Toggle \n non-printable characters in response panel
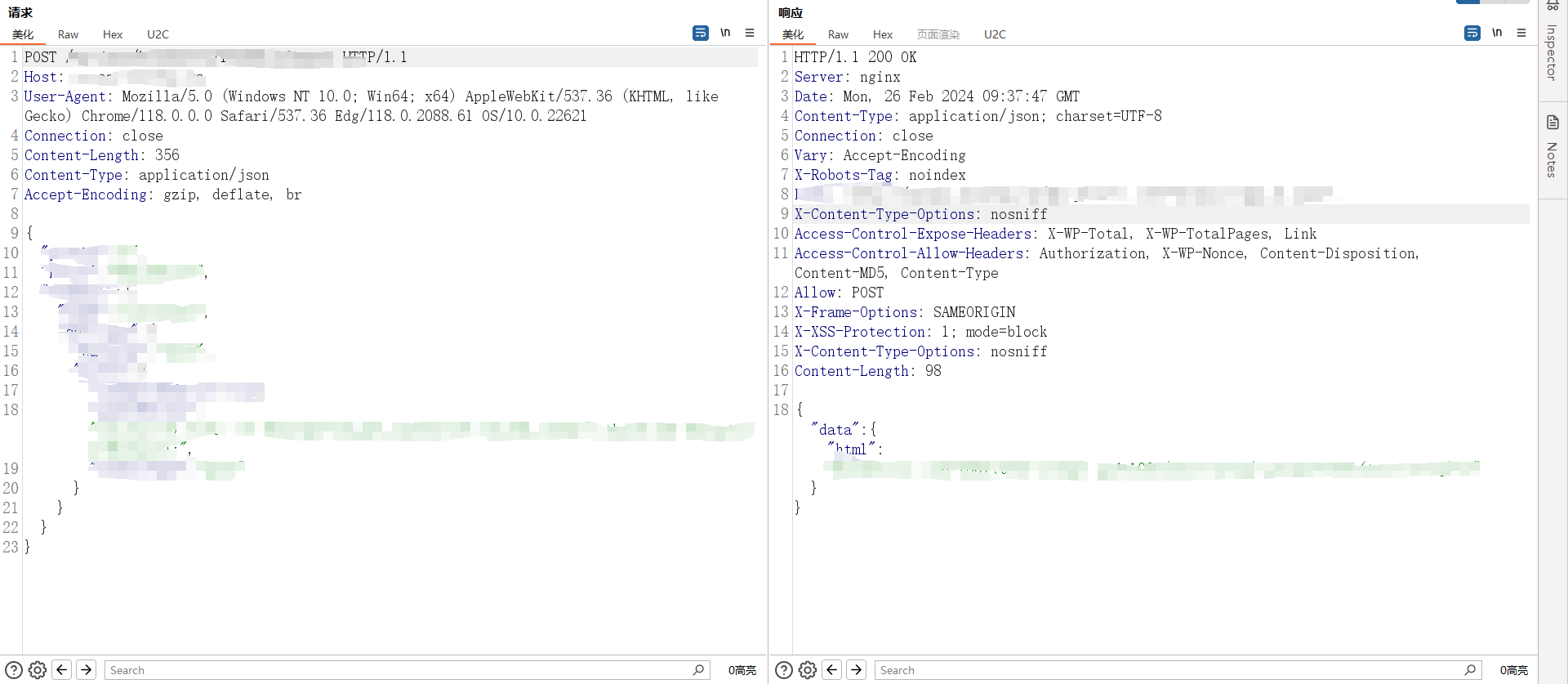This screenshot has width=1568, height=684. 1497,33
